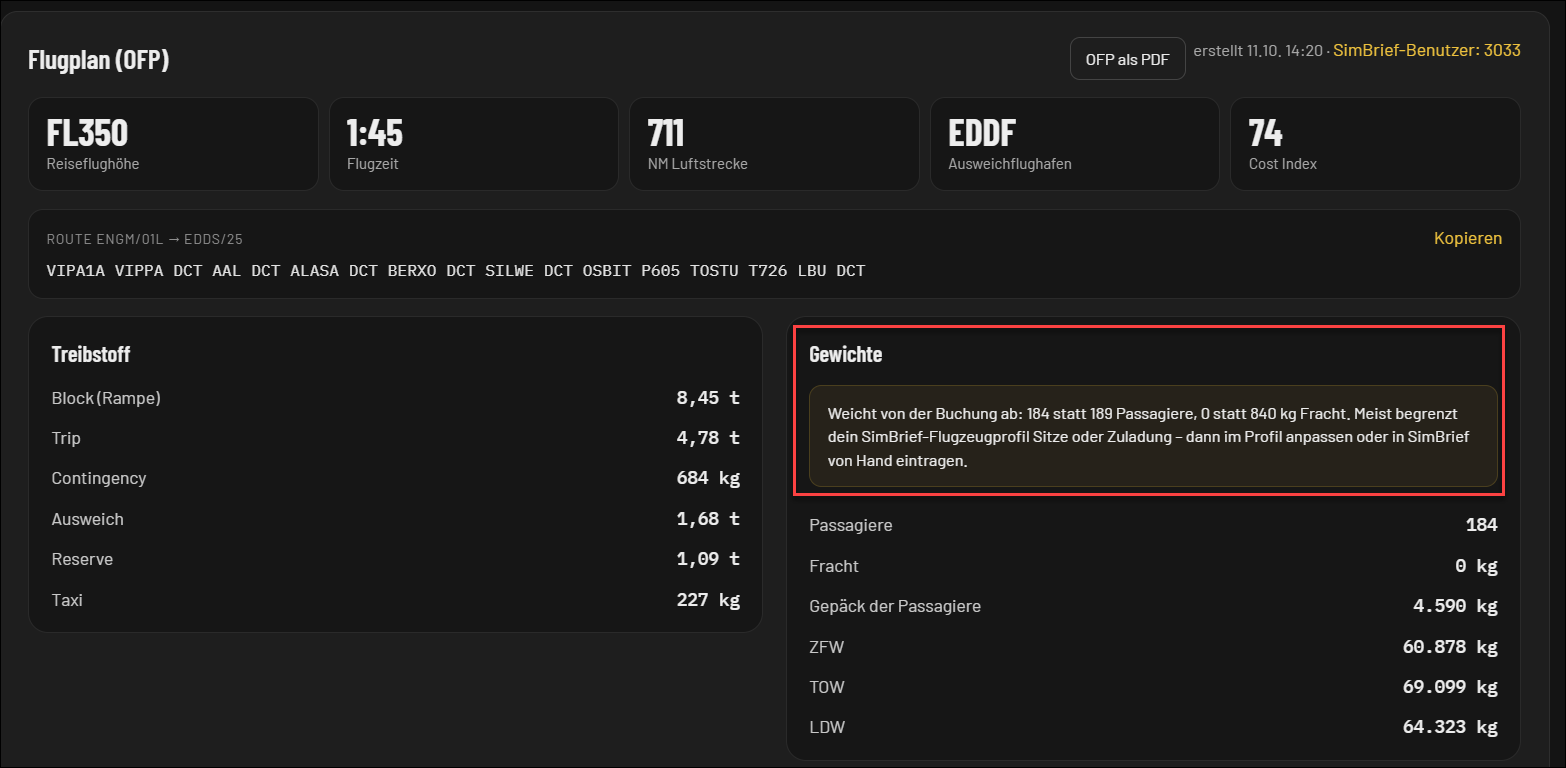Click the "Weicht von der Buchung ab" warning message
1566x768 pixels.
[x=1153, y=437]
